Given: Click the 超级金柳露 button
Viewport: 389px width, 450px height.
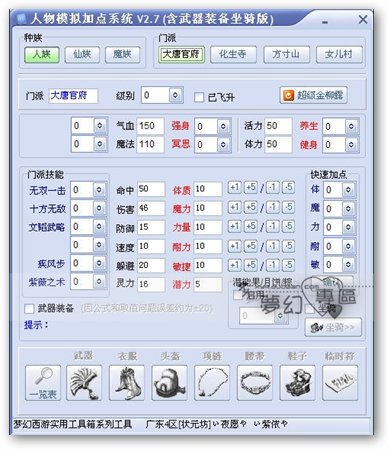Looking at the screenshot, I should pos(313,95).
